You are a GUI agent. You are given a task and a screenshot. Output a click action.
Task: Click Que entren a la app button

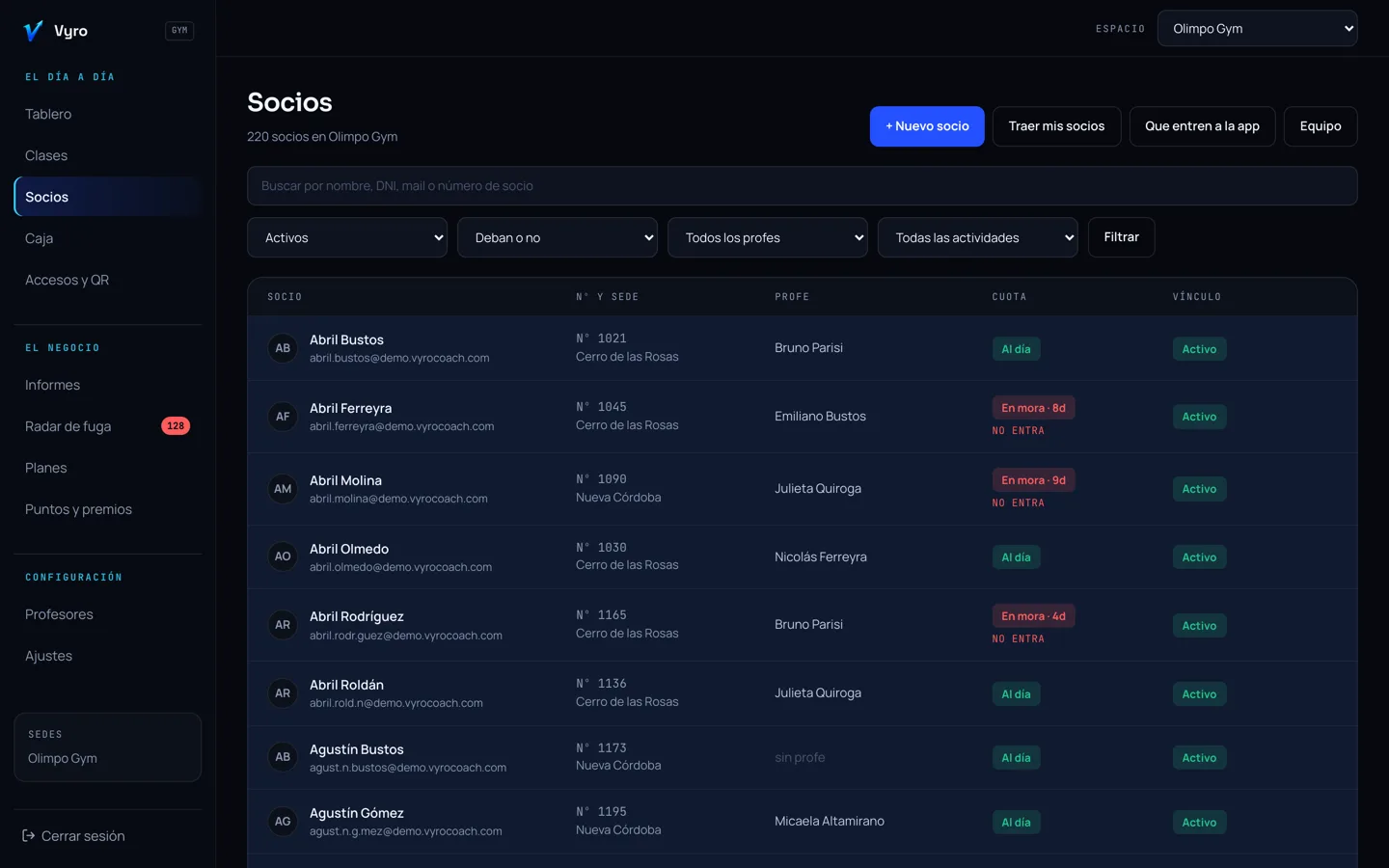1202,126
